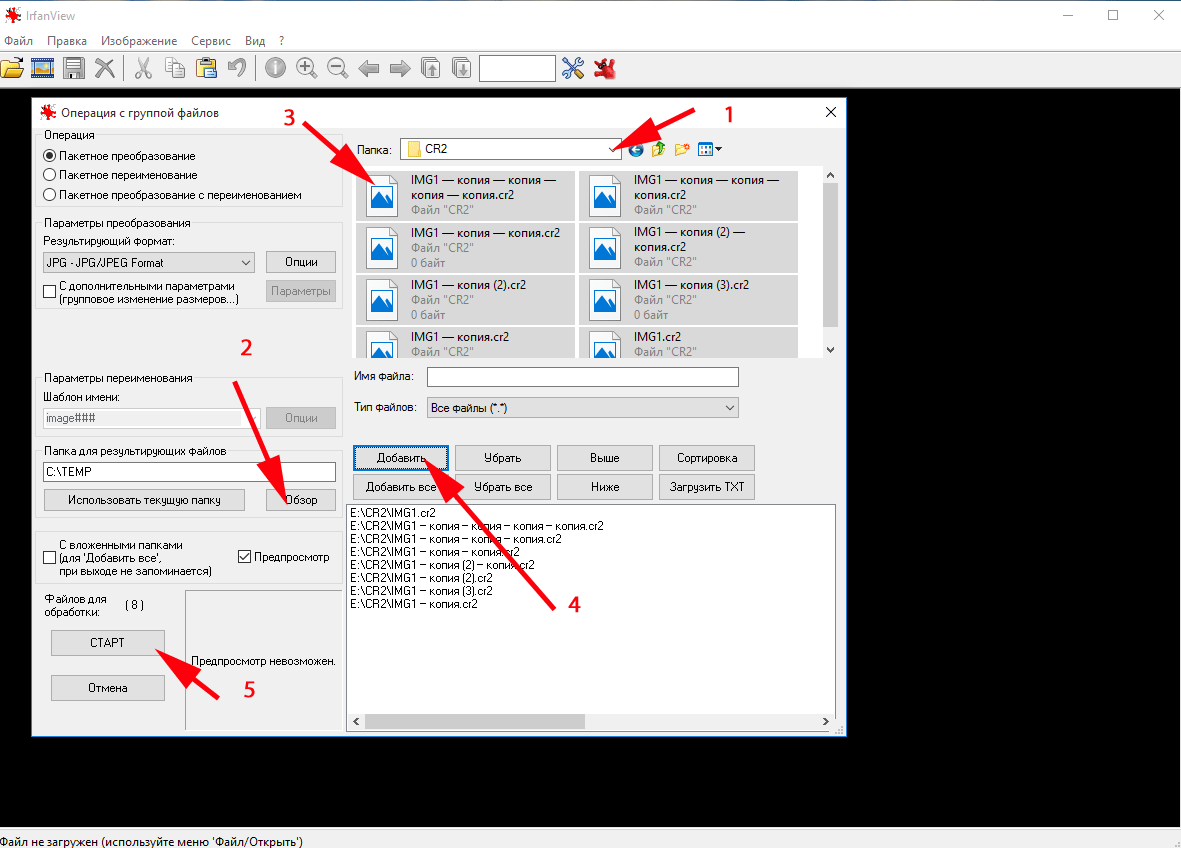The height and width of the screenshot is (848, 1181).
Task: Open IrfanView properties with the wrench icon
Action: click(572, 68)
